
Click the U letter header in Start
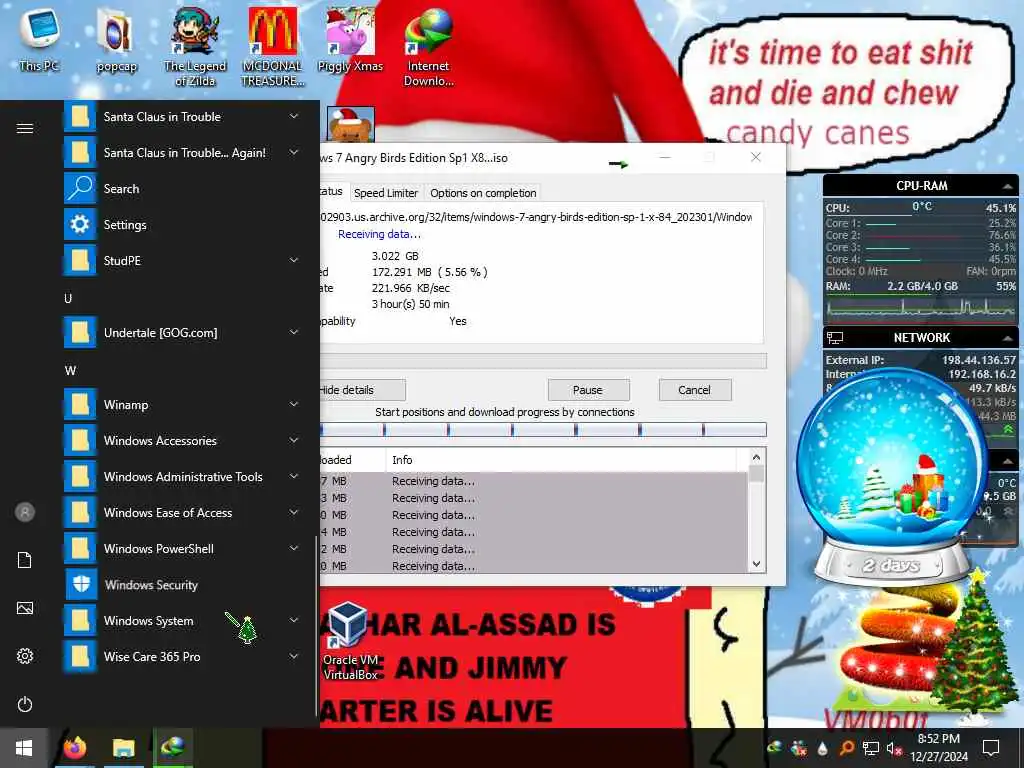point(68,298)
